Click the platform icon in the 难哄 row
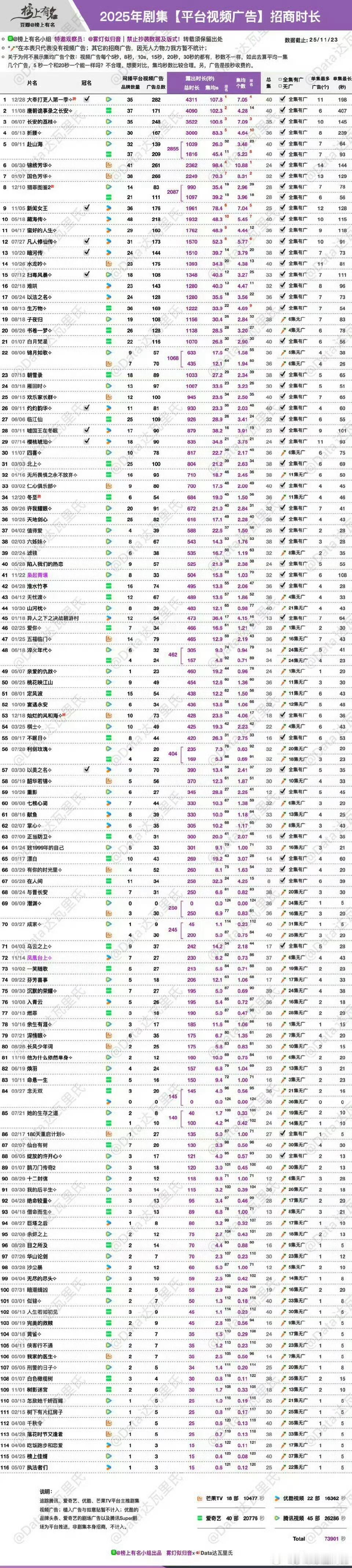352x1568 pixels. click(109, 285)
